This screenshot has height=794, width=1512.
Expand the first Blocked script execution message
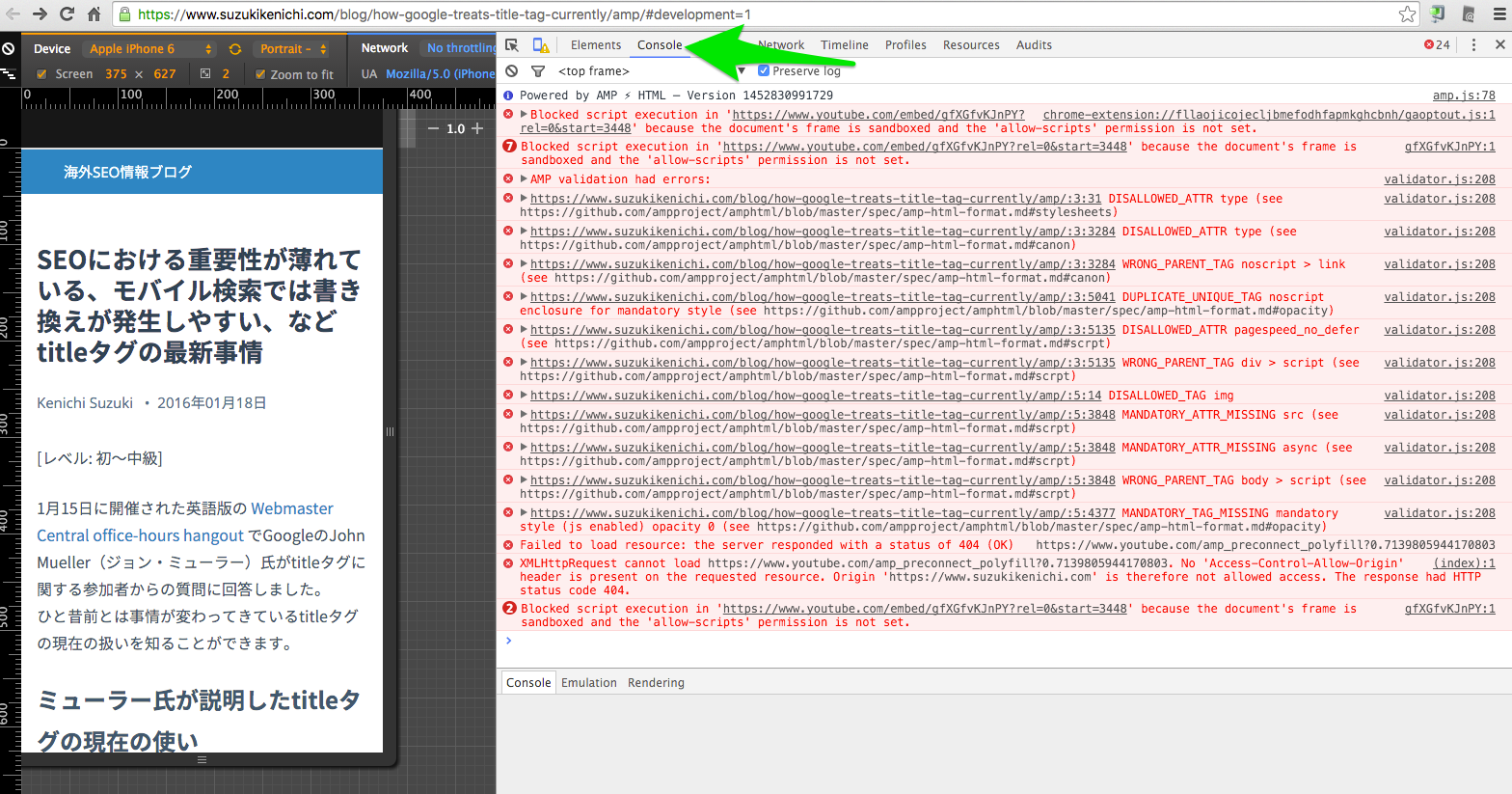click(524, 114)
